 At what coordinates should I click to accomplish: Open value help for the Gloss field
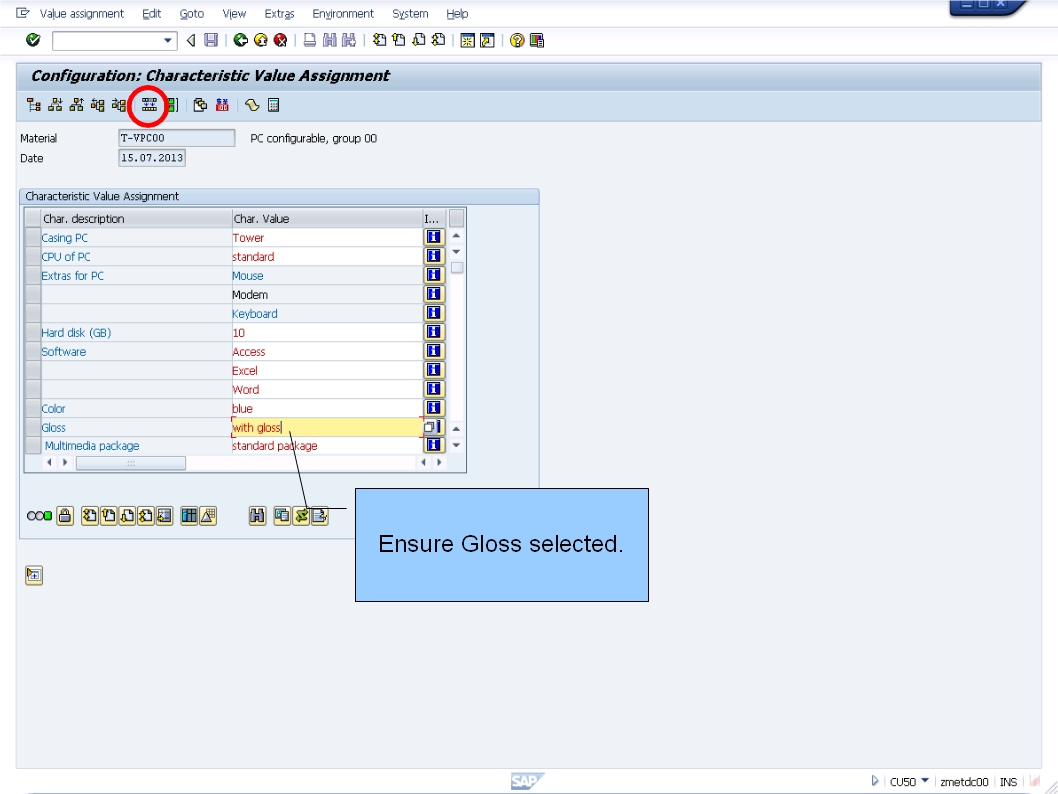(432, 428)
